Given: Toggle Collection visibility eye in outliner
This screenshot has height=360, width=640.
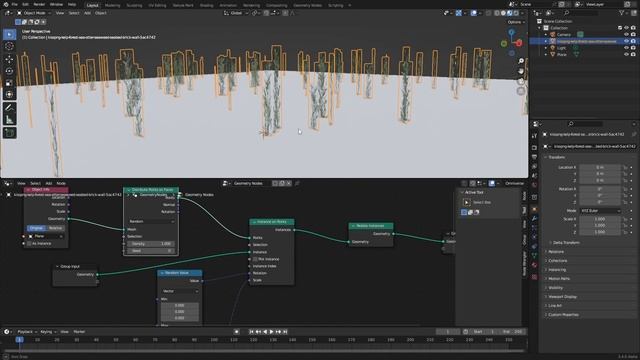Looking at the screenshot, I should coord(626,28).
